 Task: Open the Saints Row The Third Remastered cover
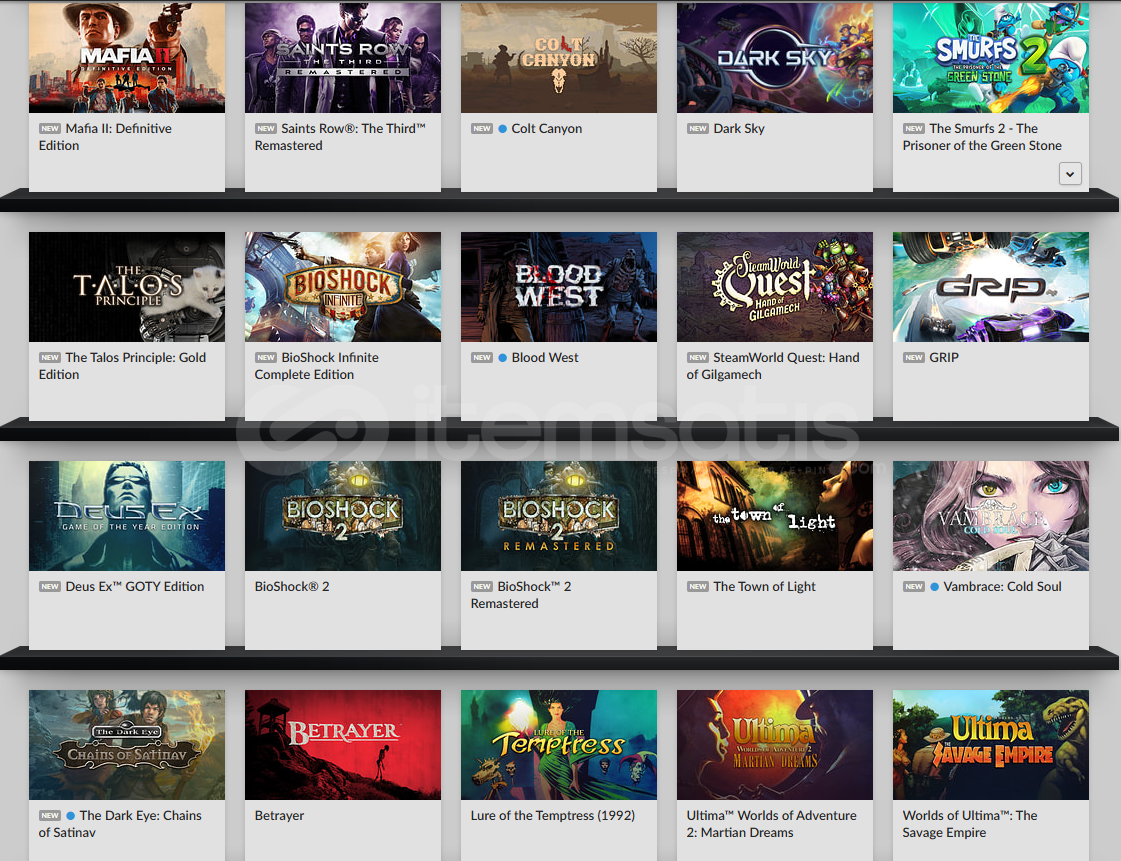[x=343, y=58]
